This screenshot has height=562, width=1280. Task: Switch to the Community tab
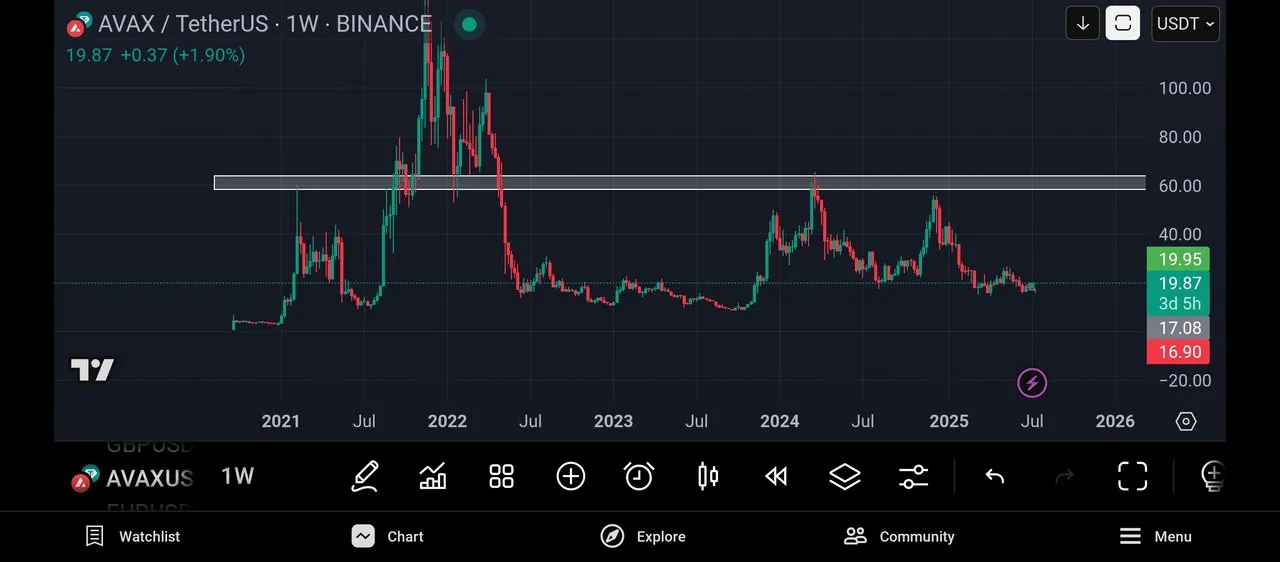coord(899,536)
